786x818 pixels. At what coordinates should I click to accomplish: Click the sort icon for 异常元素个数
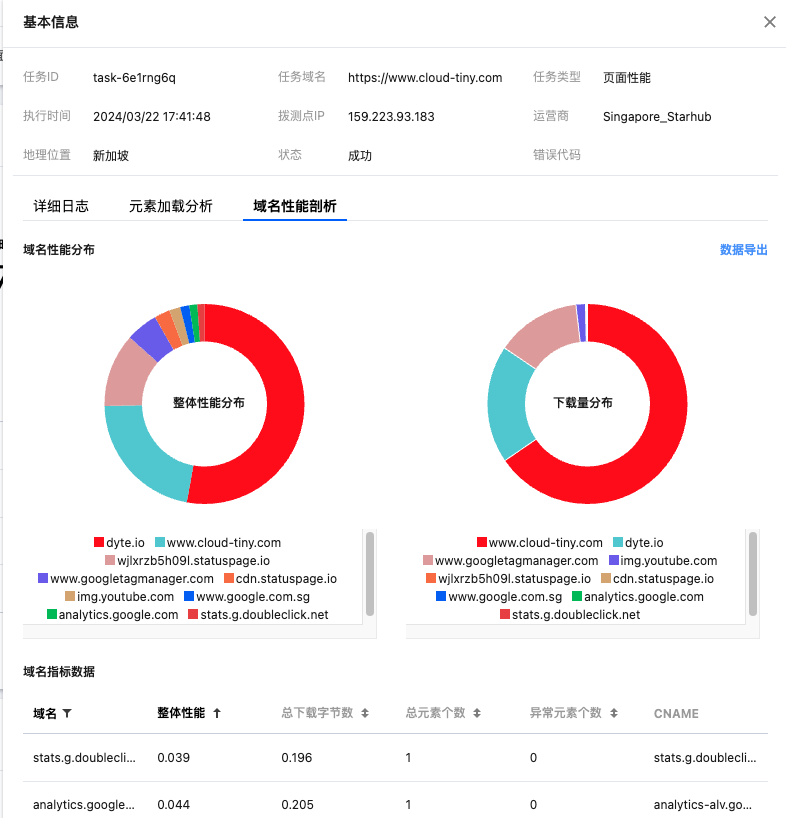click(617, 714)
